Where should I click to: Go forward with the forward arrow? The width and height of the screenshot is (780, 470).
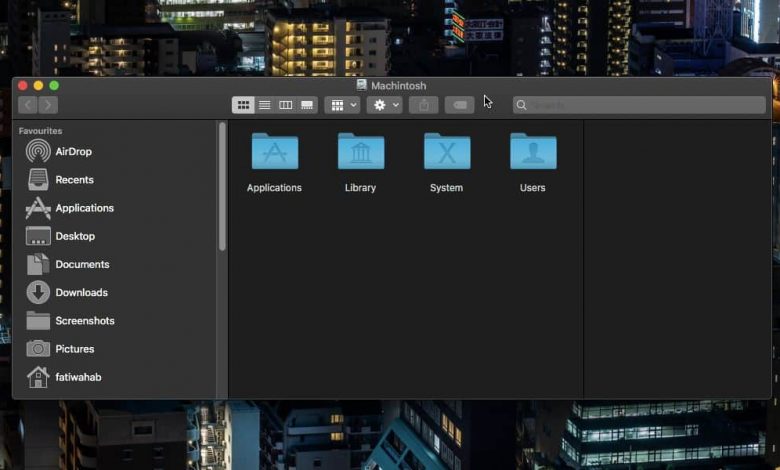[48, 105]
